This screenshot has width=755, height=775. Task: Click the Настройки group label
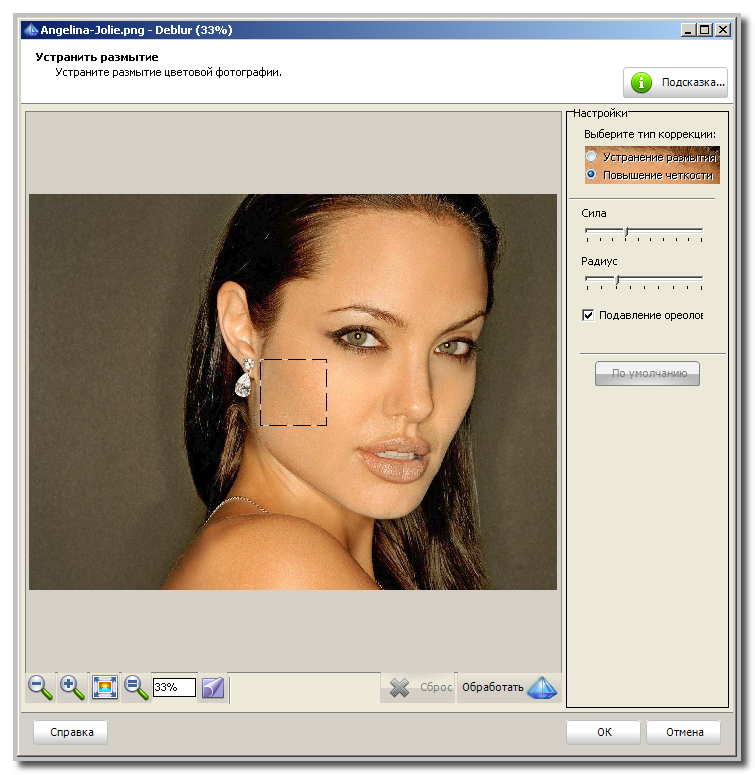pyautogui.click(x=600, y=113)
